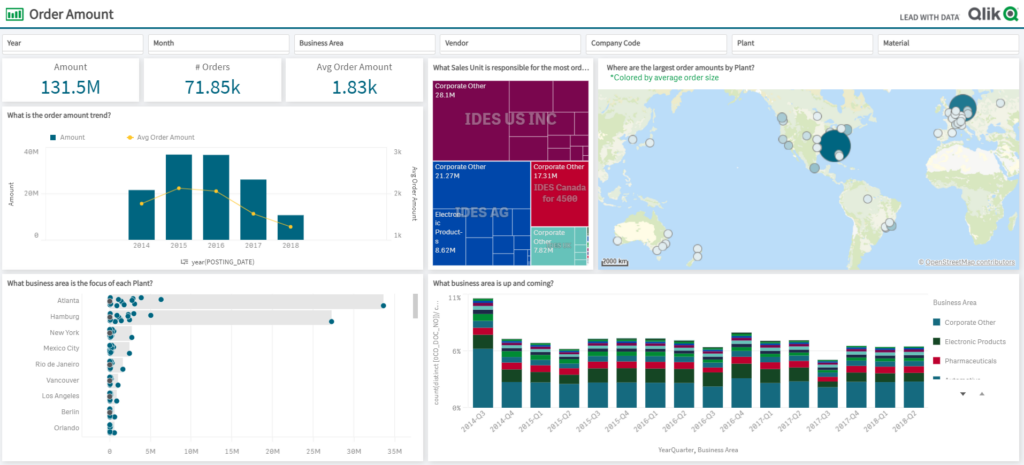Viewport: 1024px width, 465px height.
Task: Show previous legend entries with up arrow
Action: (x=982, y=394)
